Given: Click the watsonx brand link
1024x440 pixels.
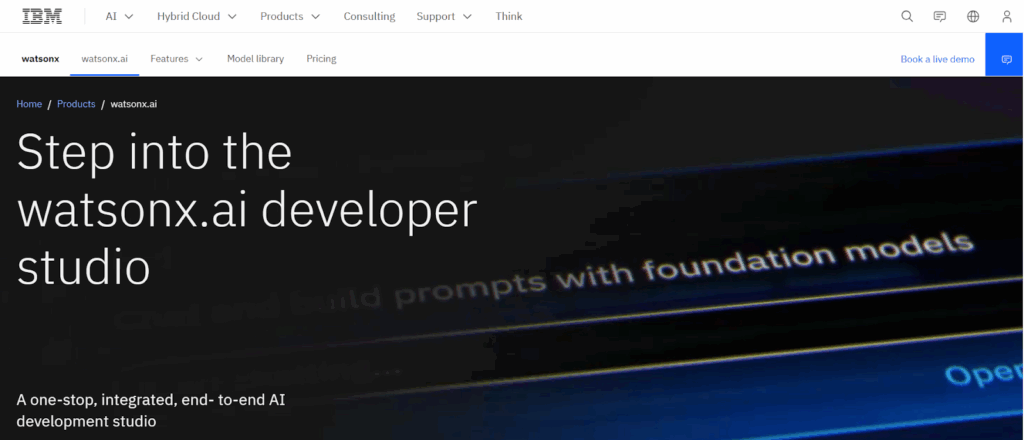Looking at the screenshot, I should point(40,59).
